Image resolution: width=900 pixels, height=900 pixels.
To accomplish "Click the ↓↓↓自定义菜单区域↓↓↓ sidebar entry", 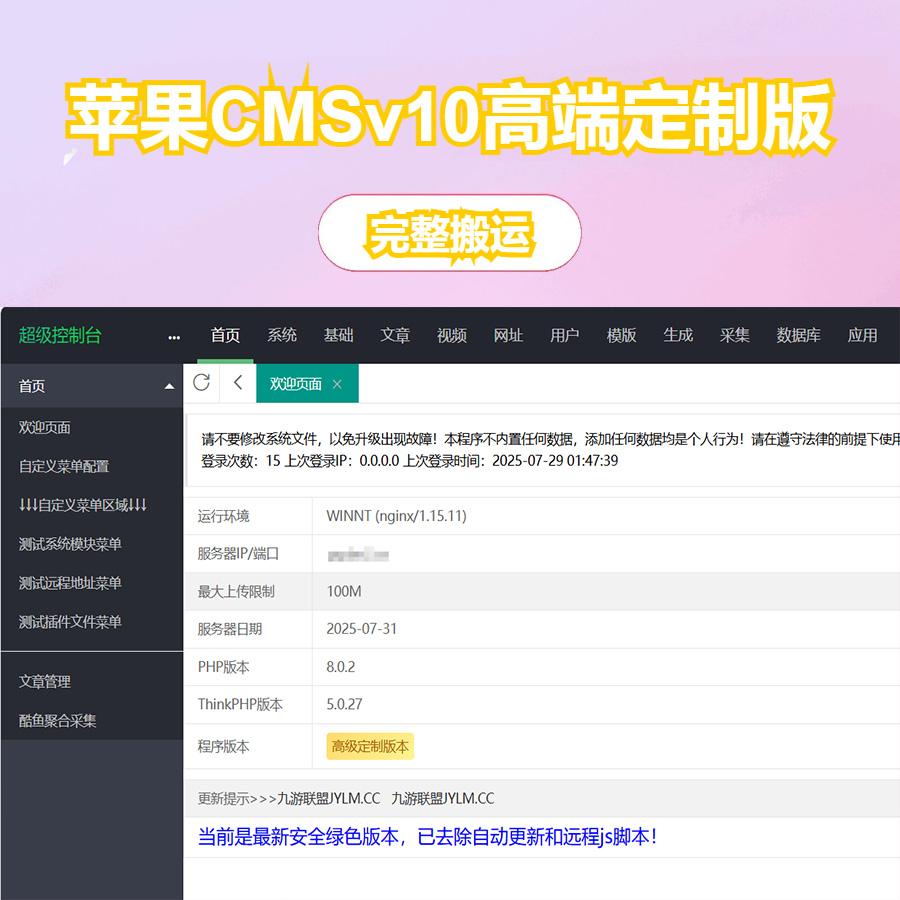I will pos(83,505).
